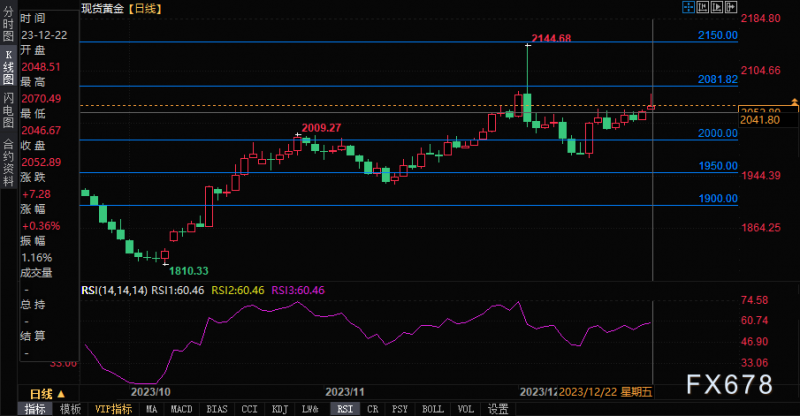Click the 1810.33 low price label
Image resolution: width=800 pixels, height=416 pixels.
[x=189, y=271]
